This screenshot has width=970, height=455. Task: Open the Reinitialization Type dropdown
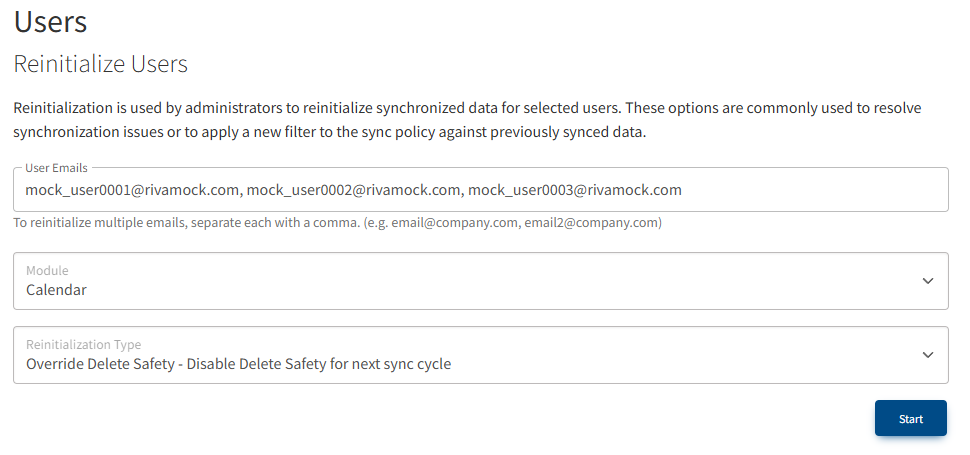pos(480,355)
